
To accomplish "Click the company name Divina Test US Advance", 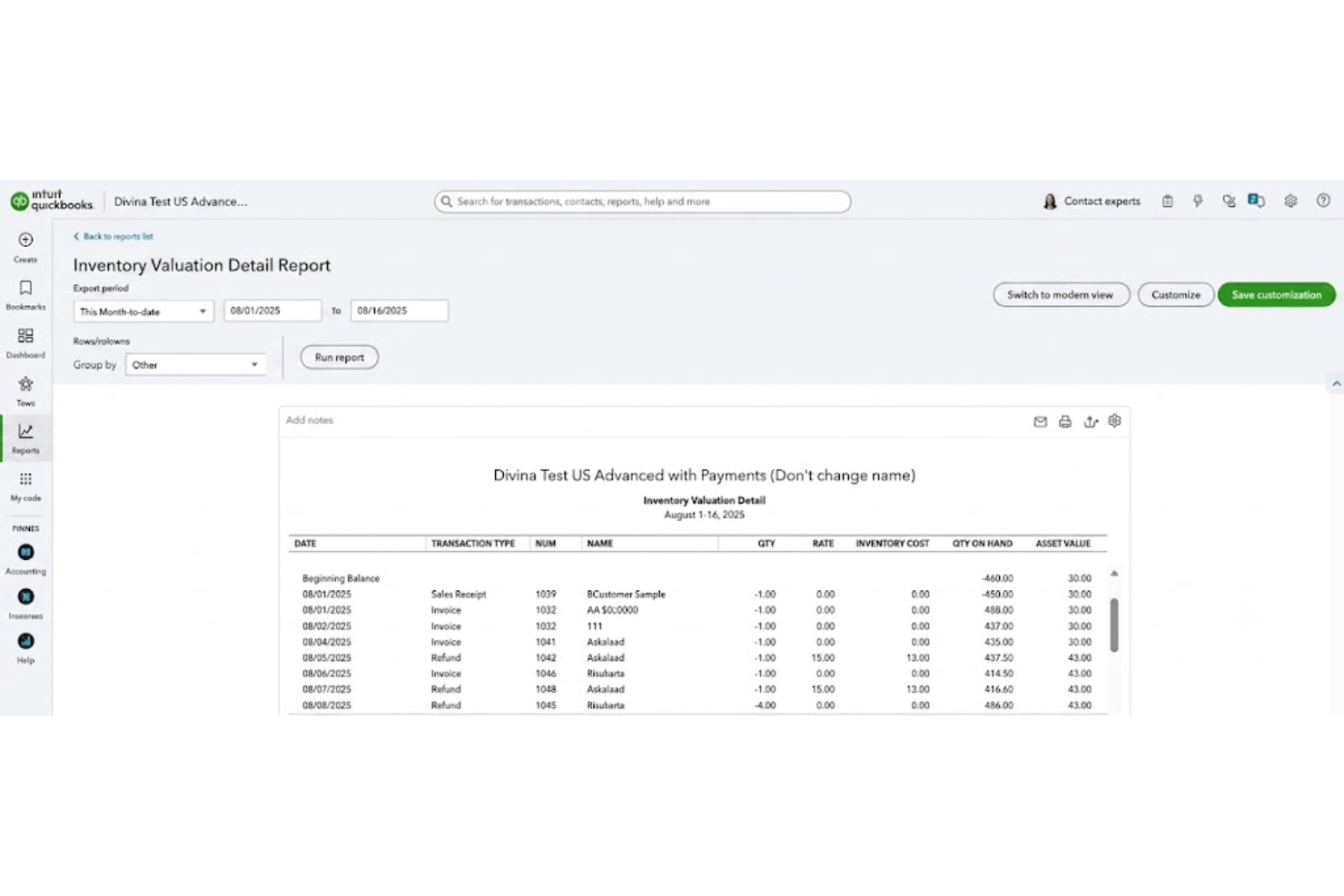I will tap(181, 202).
